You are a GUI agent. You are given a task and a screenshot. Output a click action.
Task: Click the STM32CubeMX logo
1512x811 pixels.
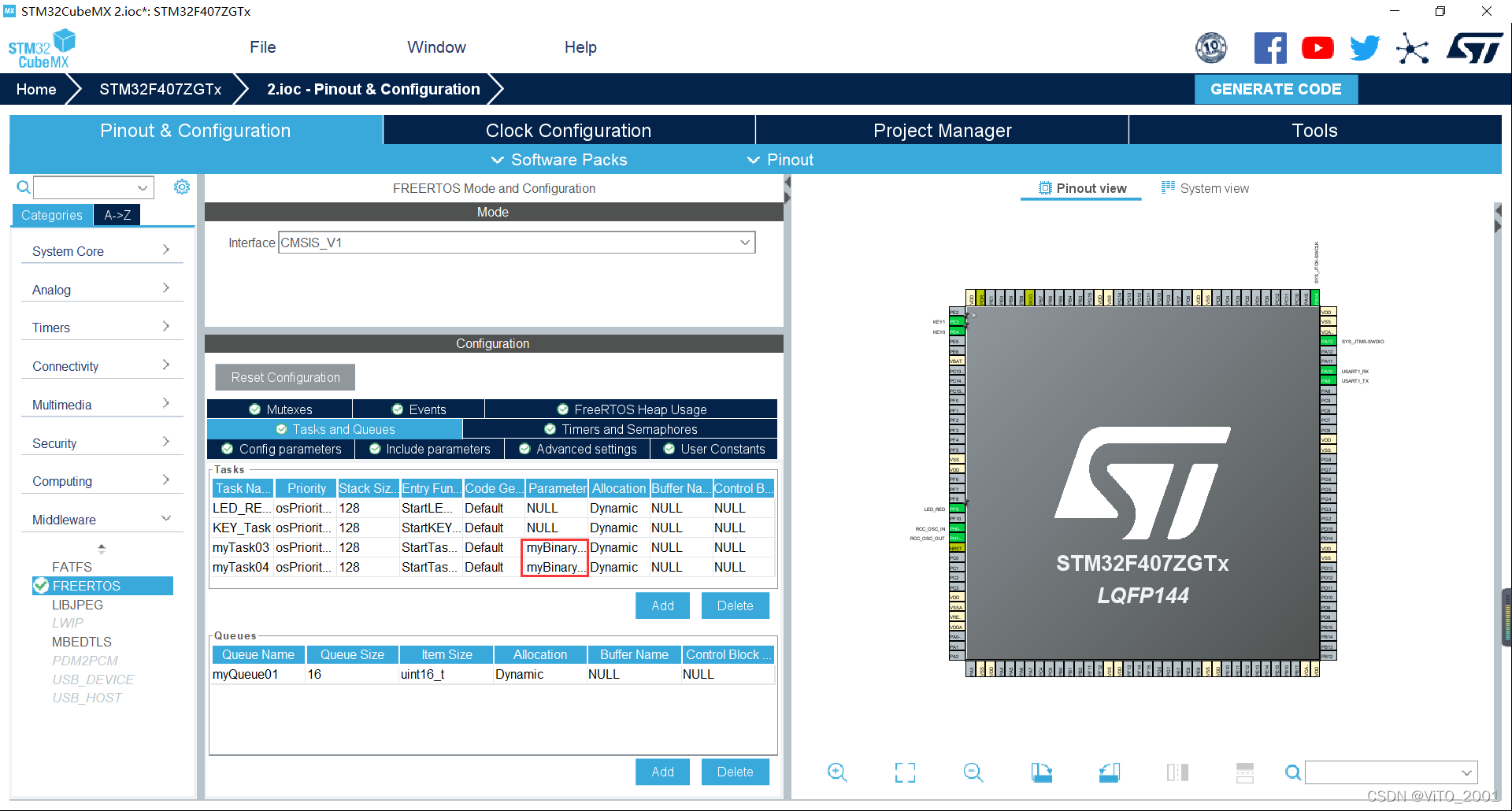click(42, 49)
